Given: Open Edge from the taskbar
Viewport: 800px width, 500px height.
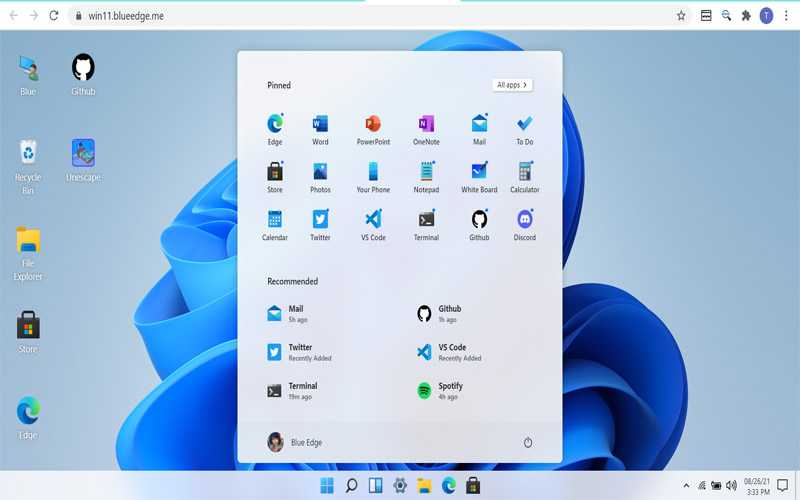Looking at the screenshot, I should click(449, 486).
